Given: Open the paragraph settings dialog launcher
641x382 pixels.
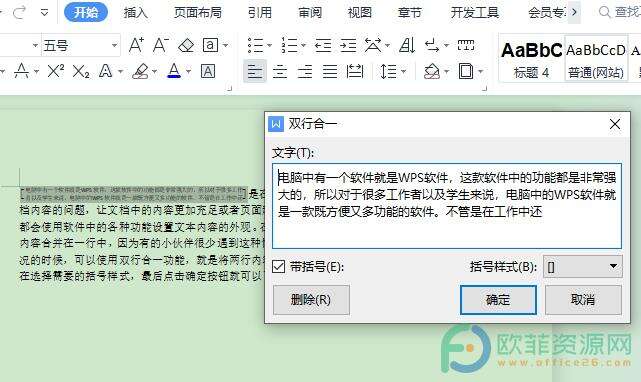Looking at the screenshot, I should 485,88.
